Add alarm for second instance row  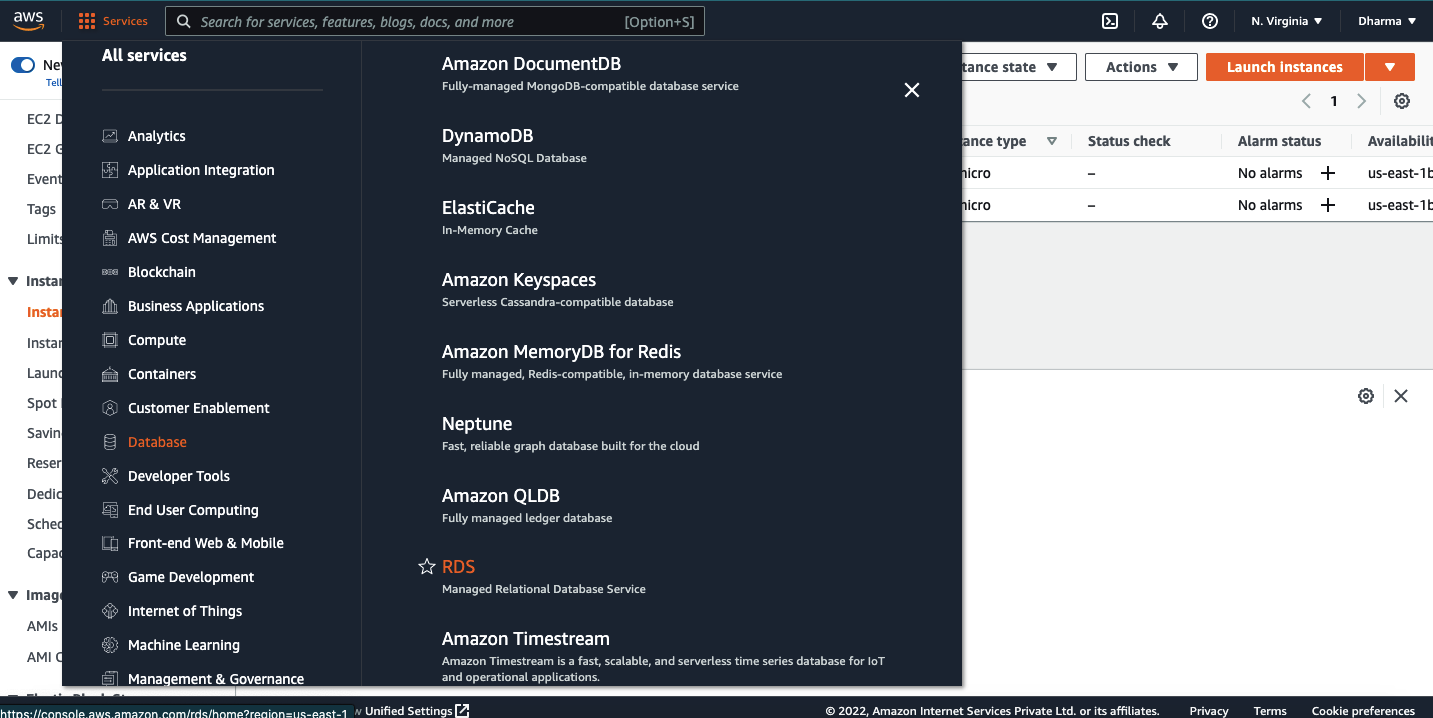[1328, 205]
